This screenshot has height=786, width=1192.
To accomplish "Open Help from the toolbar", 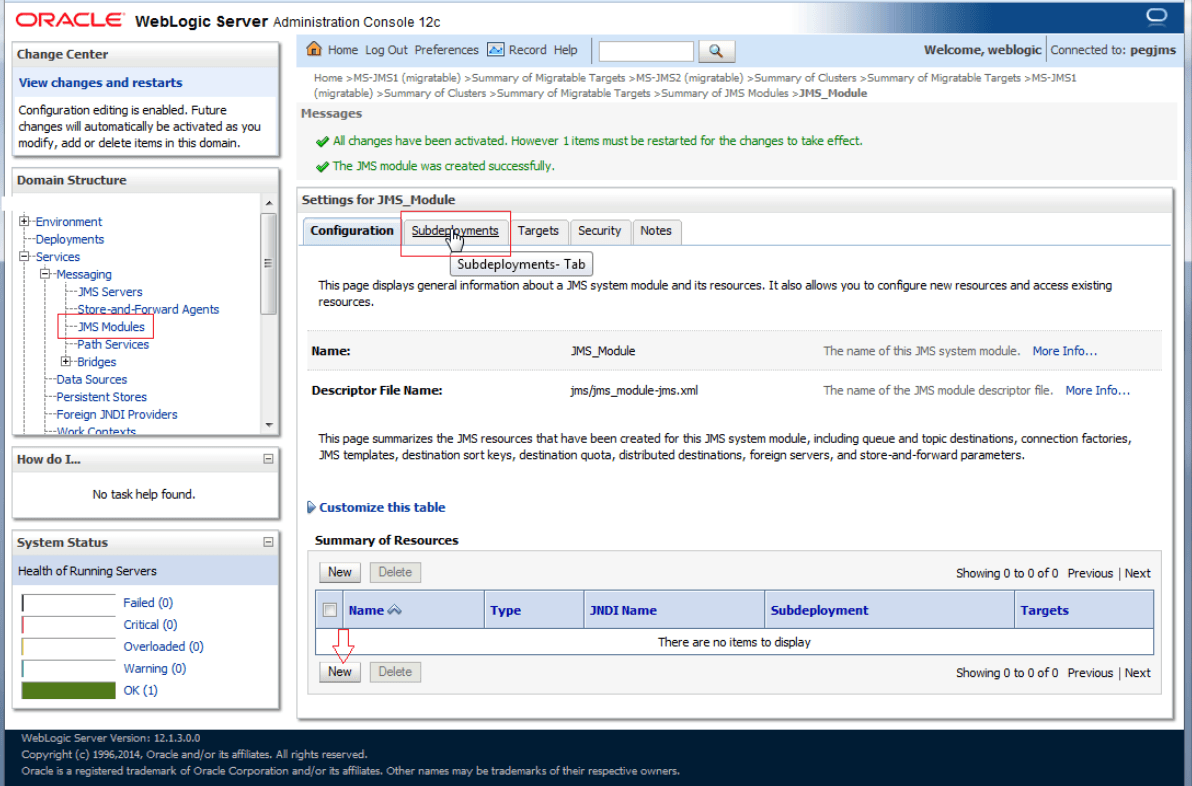I will tap(565, 49).
